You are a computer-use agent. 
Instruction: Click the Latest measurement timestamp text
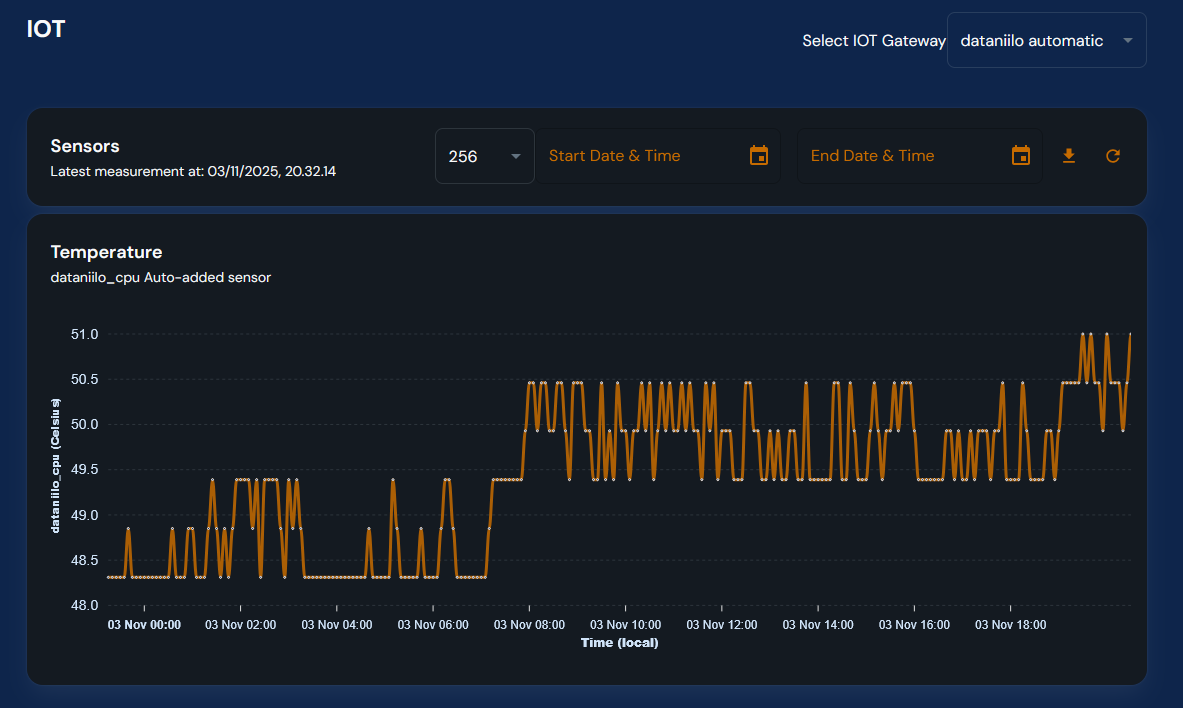pyautogui.click(x=193, y=172)
